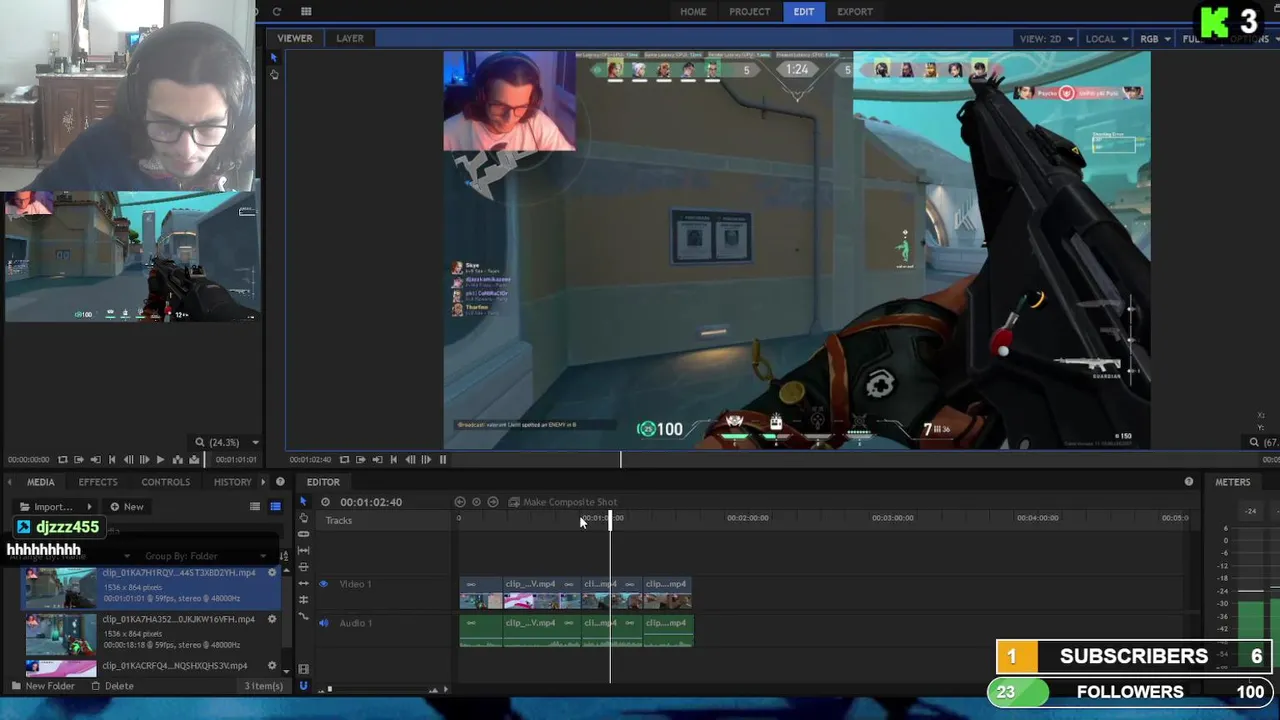Screen dimensions: 1280x720
Task: Jump to previous edit point arrow icon
Action: pyautogui.click(x=460, y=502)
